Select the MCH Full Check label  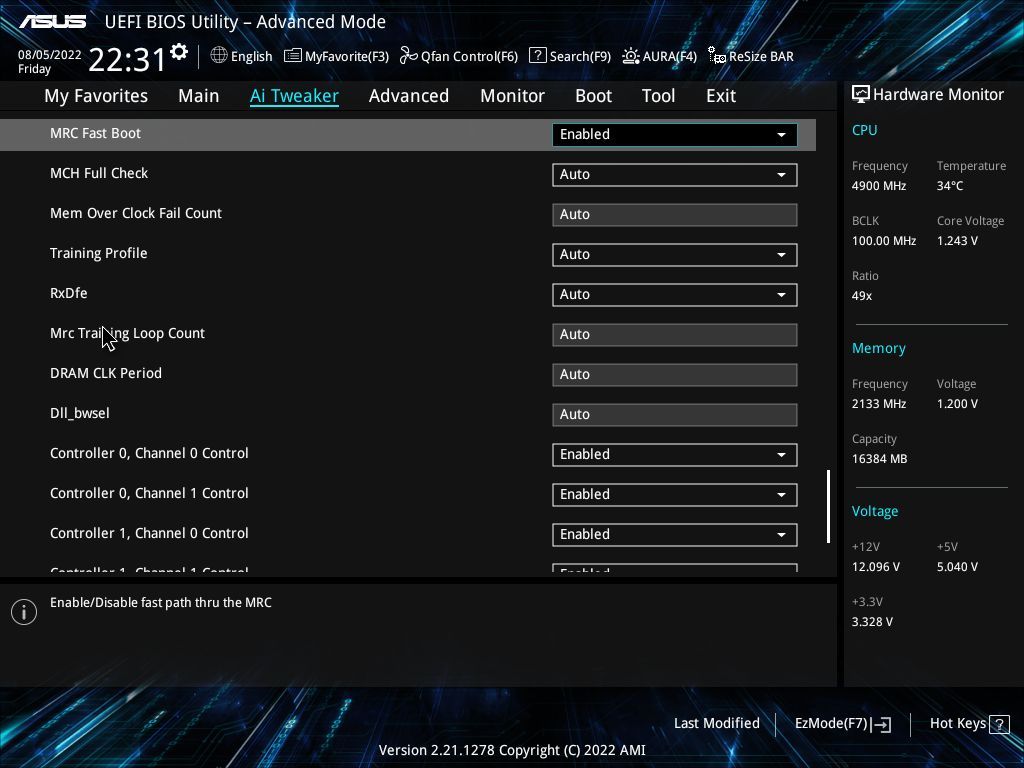[99, 173]
